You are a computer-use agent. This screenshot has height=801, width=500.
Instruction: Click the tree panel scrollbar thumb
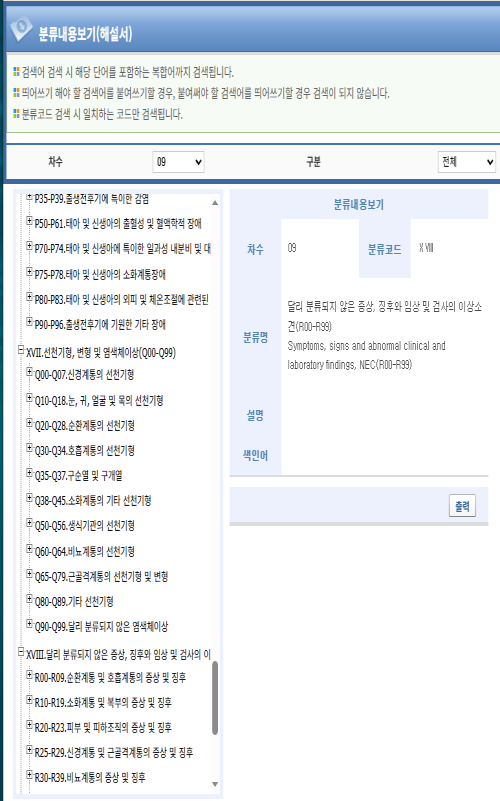coord(215,698)
